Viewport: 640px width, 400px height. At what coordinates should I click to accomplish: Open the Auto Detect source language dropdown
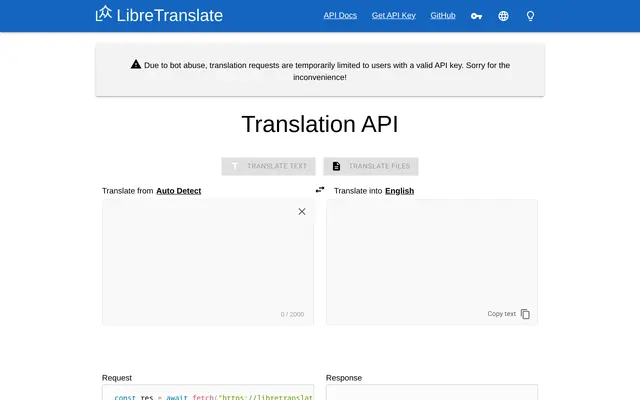click(179, 191)
